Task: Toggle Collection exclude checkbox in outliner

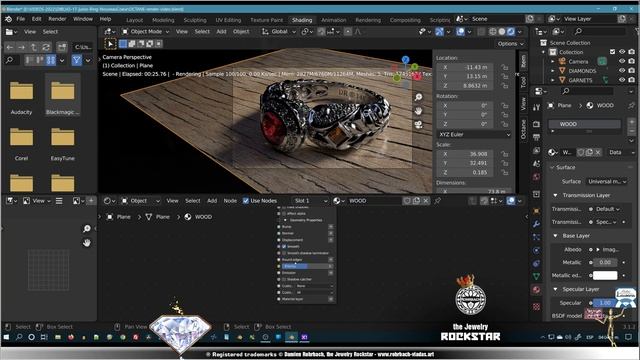Action: [x=612, y=52]
